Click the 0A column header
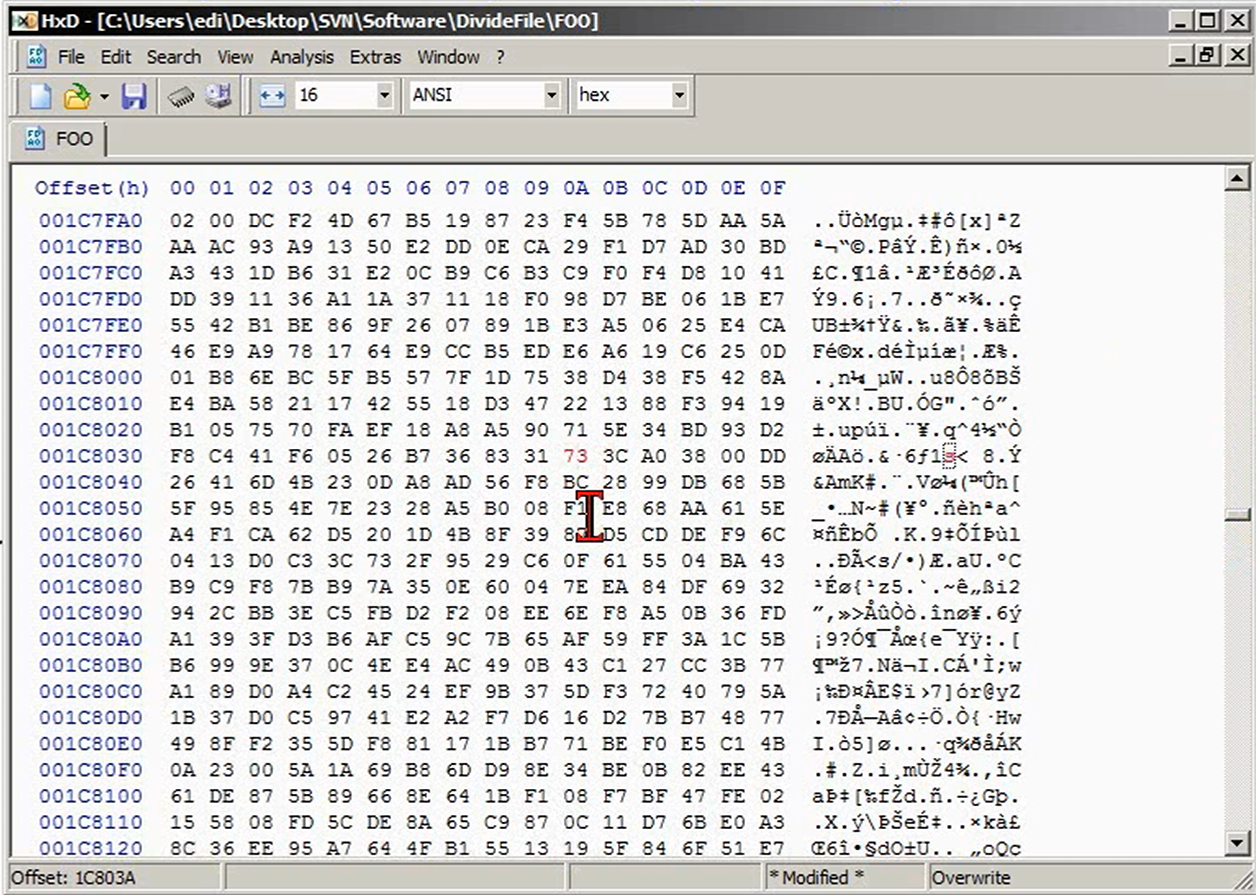This screenshot has width=1256, height=895. [x=576, y=188]
